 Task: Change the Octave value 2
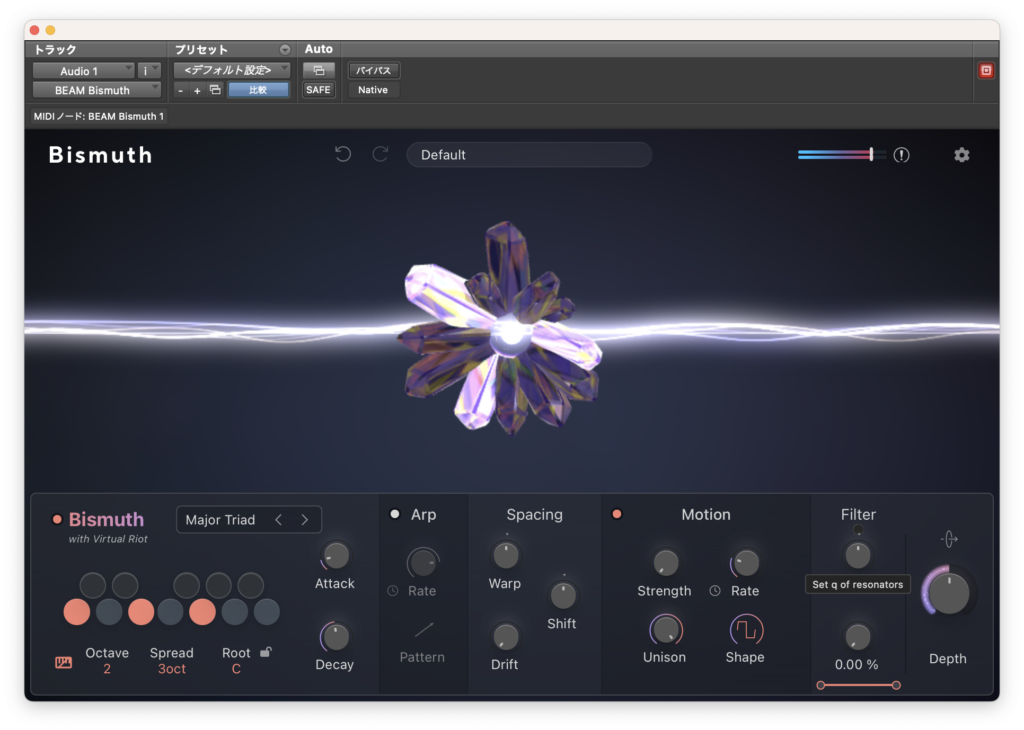pos(106,669)
